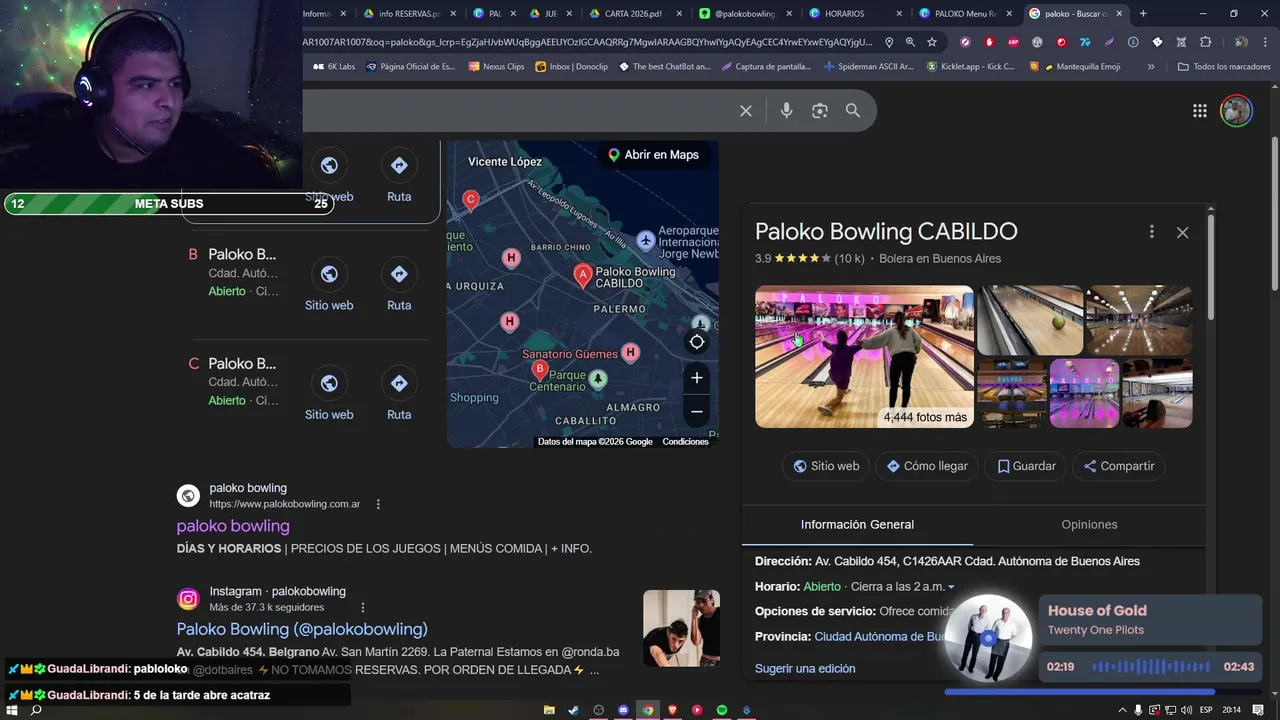This screenshot has height=720, width=1280.
Task: Open Sitio web for result B
Action: pos(329,284)
